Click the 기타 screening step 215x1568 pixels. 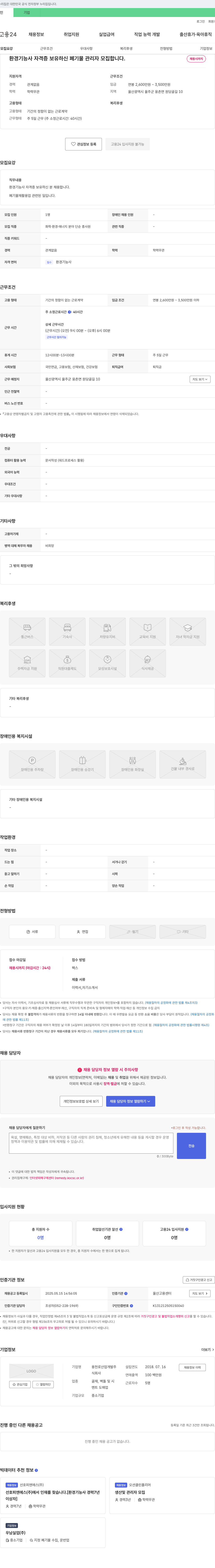coord(183,931)
